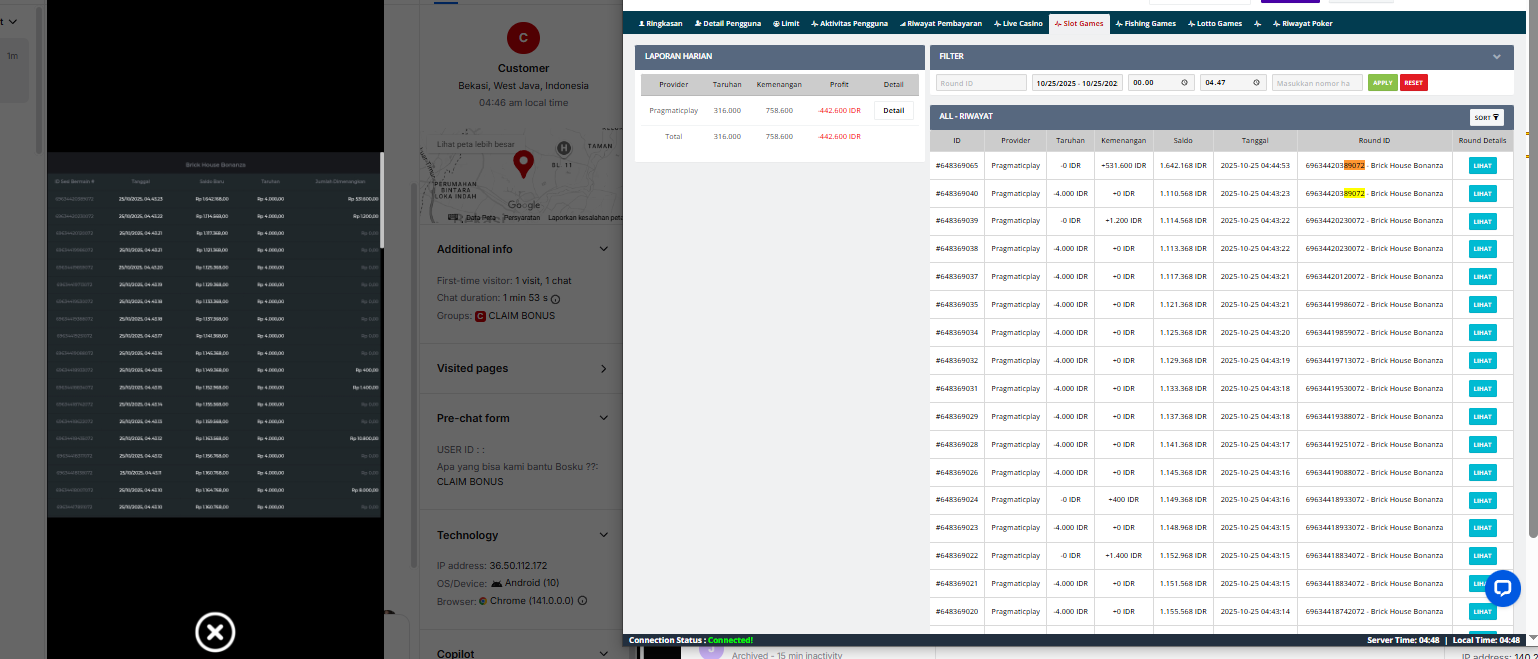Click LIHAT for round #648369040
Viewport: 1538px width, 659px height.
[1482, 194]
